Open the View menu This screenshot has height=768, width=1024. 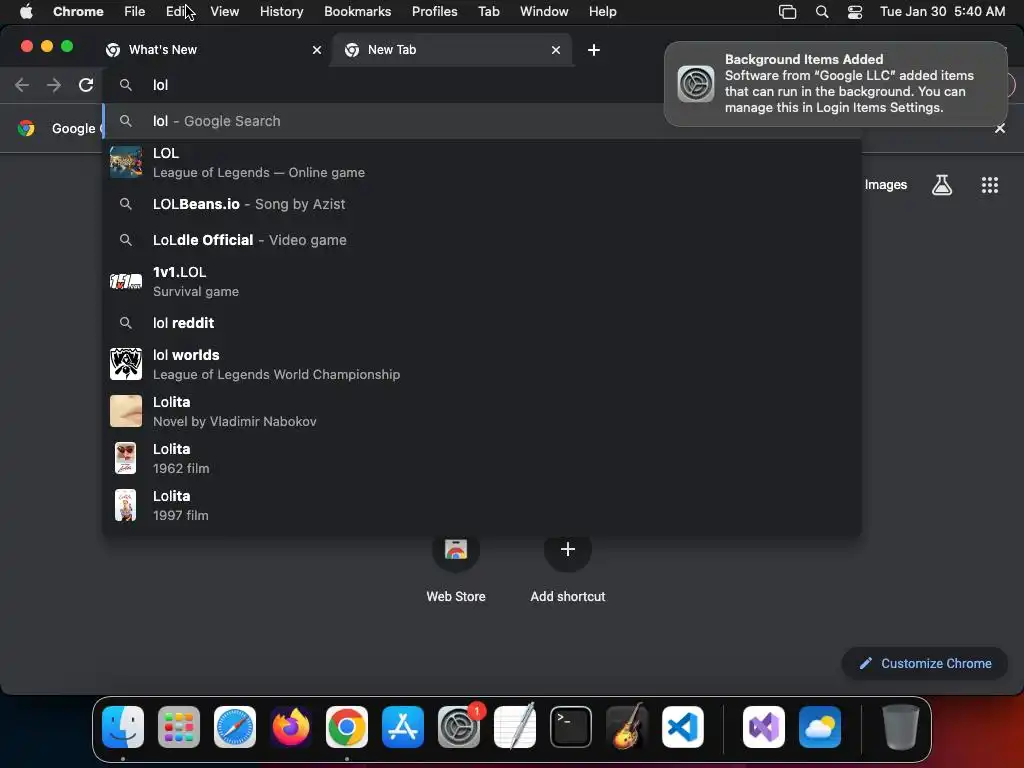coord(225,12)
